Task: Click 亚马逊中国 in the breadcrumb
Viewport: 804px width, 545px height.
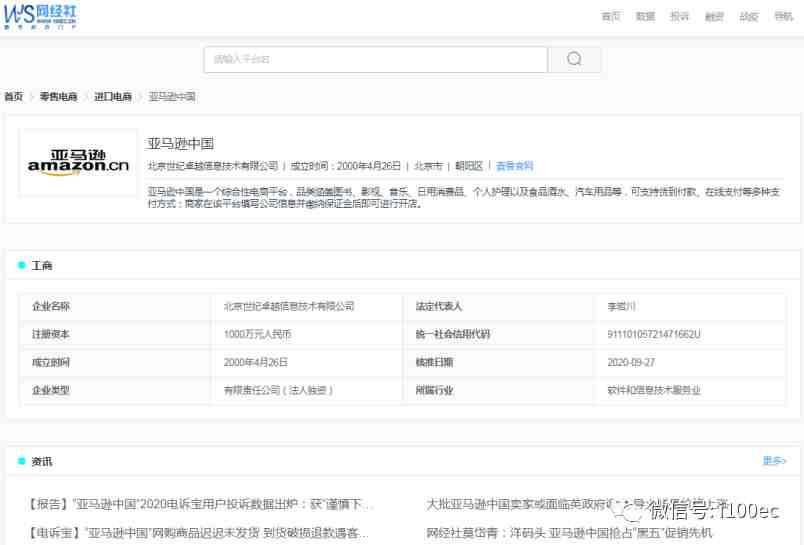Action: coord(172,96)
